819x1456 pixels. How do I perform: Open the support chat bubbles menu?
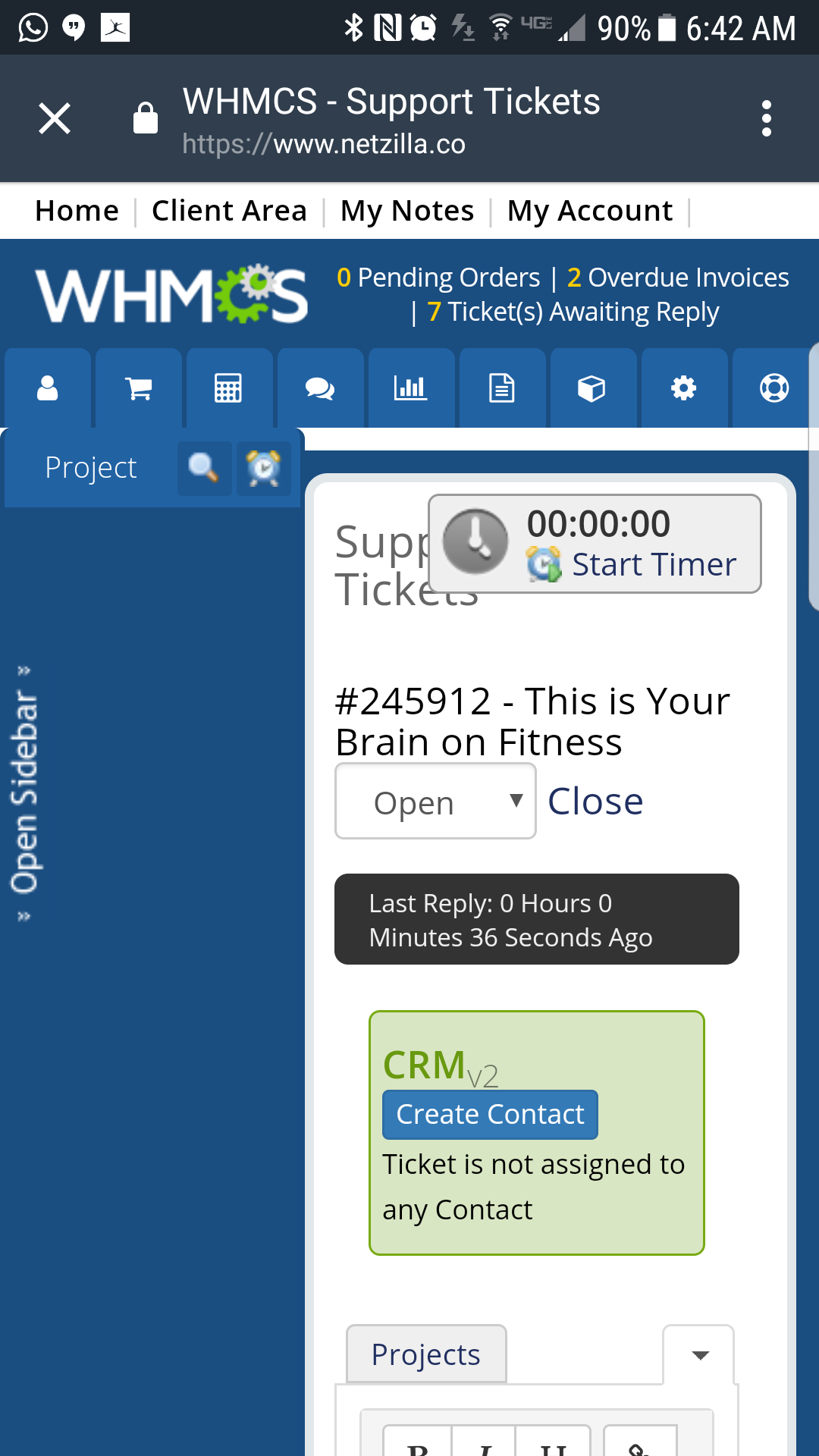click(319, 388)
